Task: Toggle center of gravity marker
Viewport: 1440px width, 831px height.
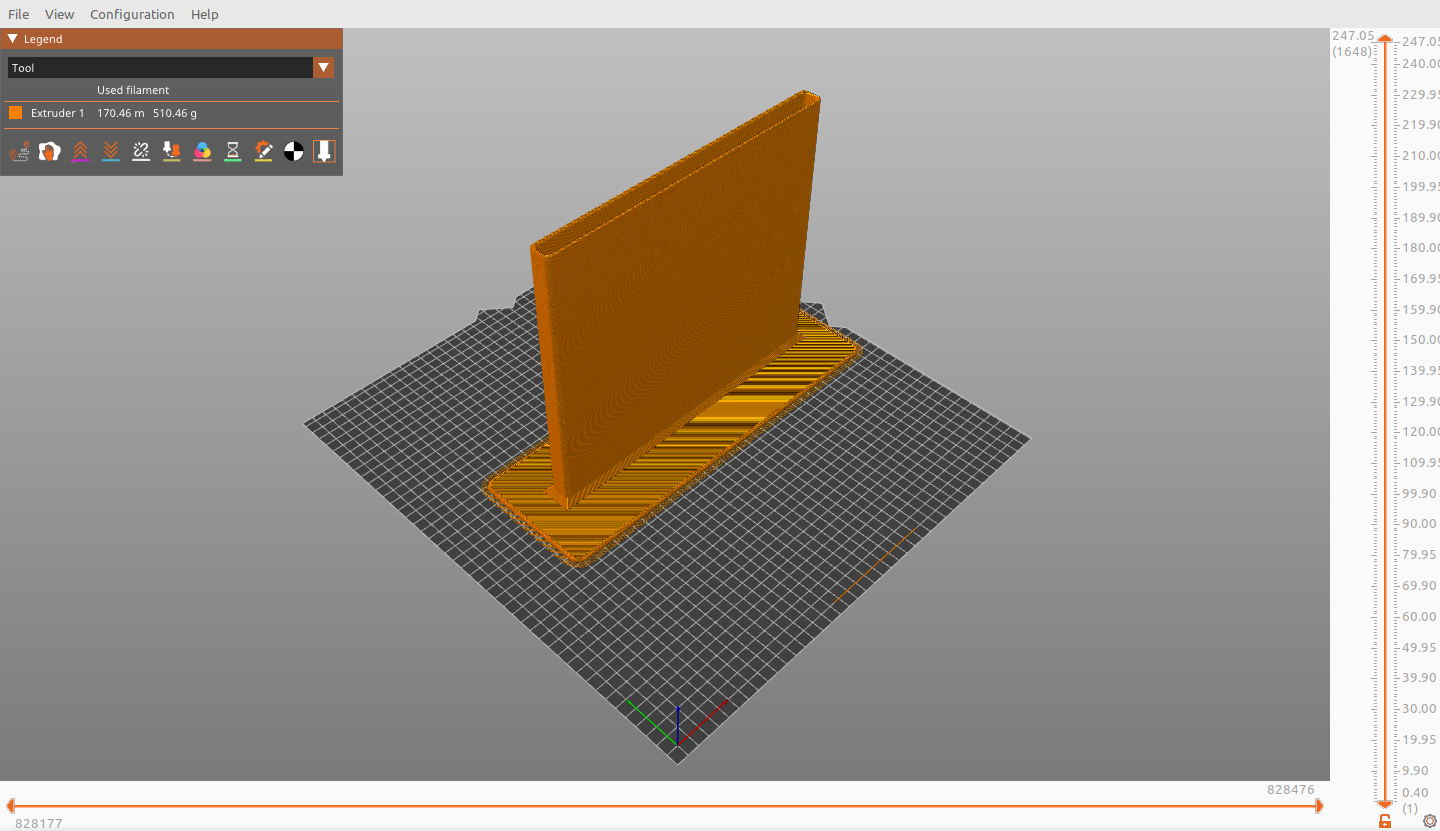Action: 294,151
